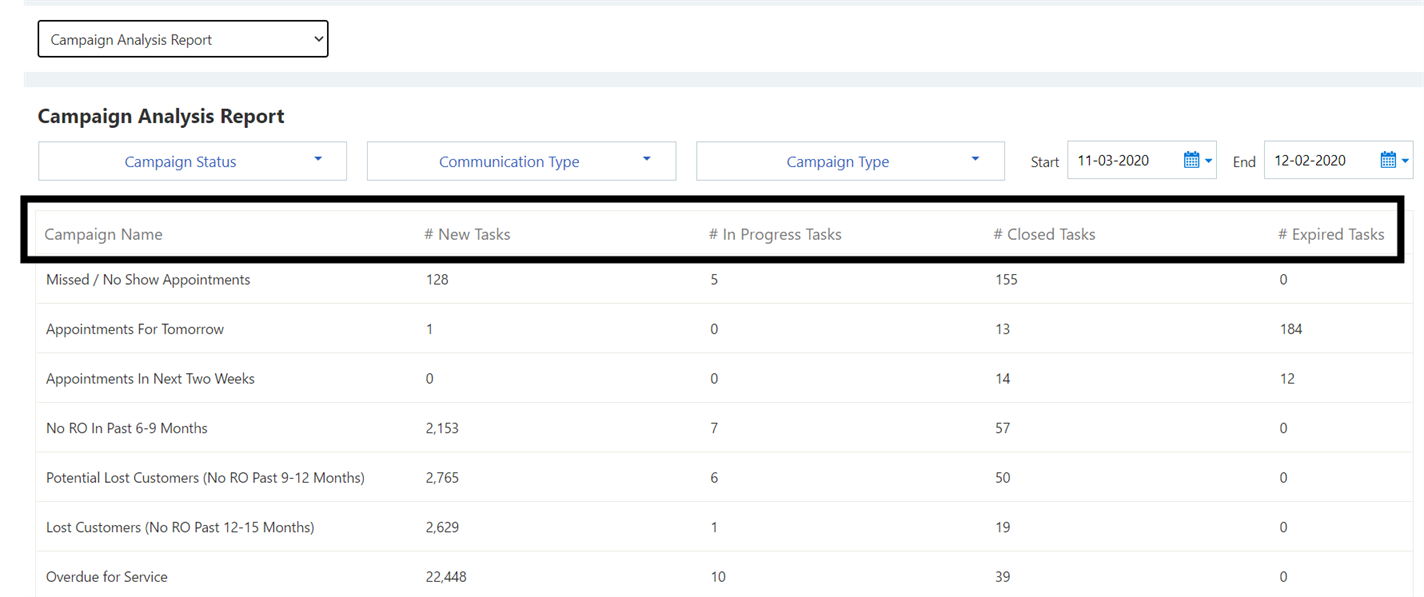This screenshot has height=597, width=1424.
Task: Open the Campaign Status dropdown
Action: pos(192,161)
